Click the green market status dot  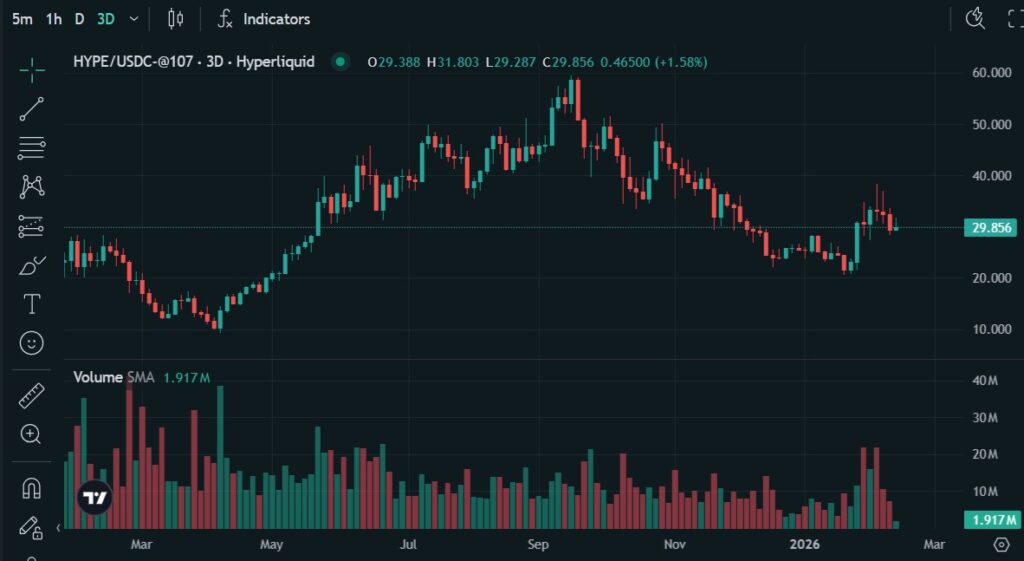coord(341,62)
